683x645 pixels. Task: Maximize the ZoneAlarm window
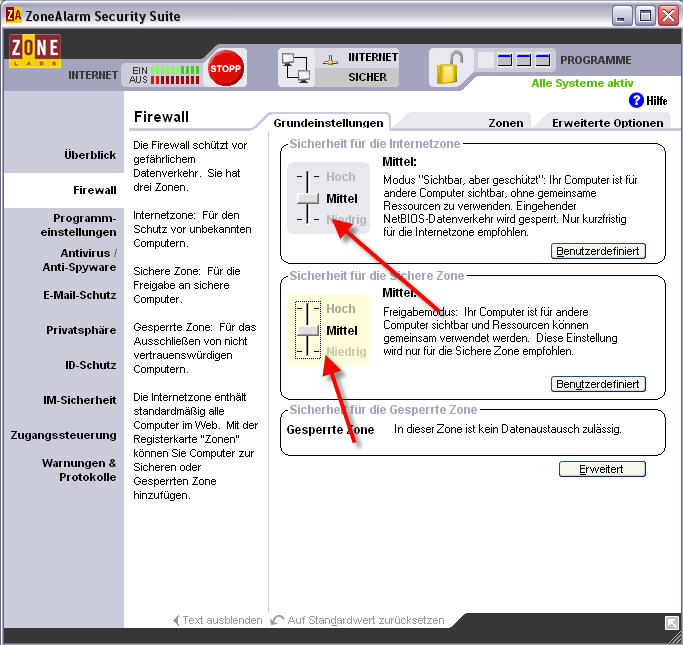tap(645, 16)
